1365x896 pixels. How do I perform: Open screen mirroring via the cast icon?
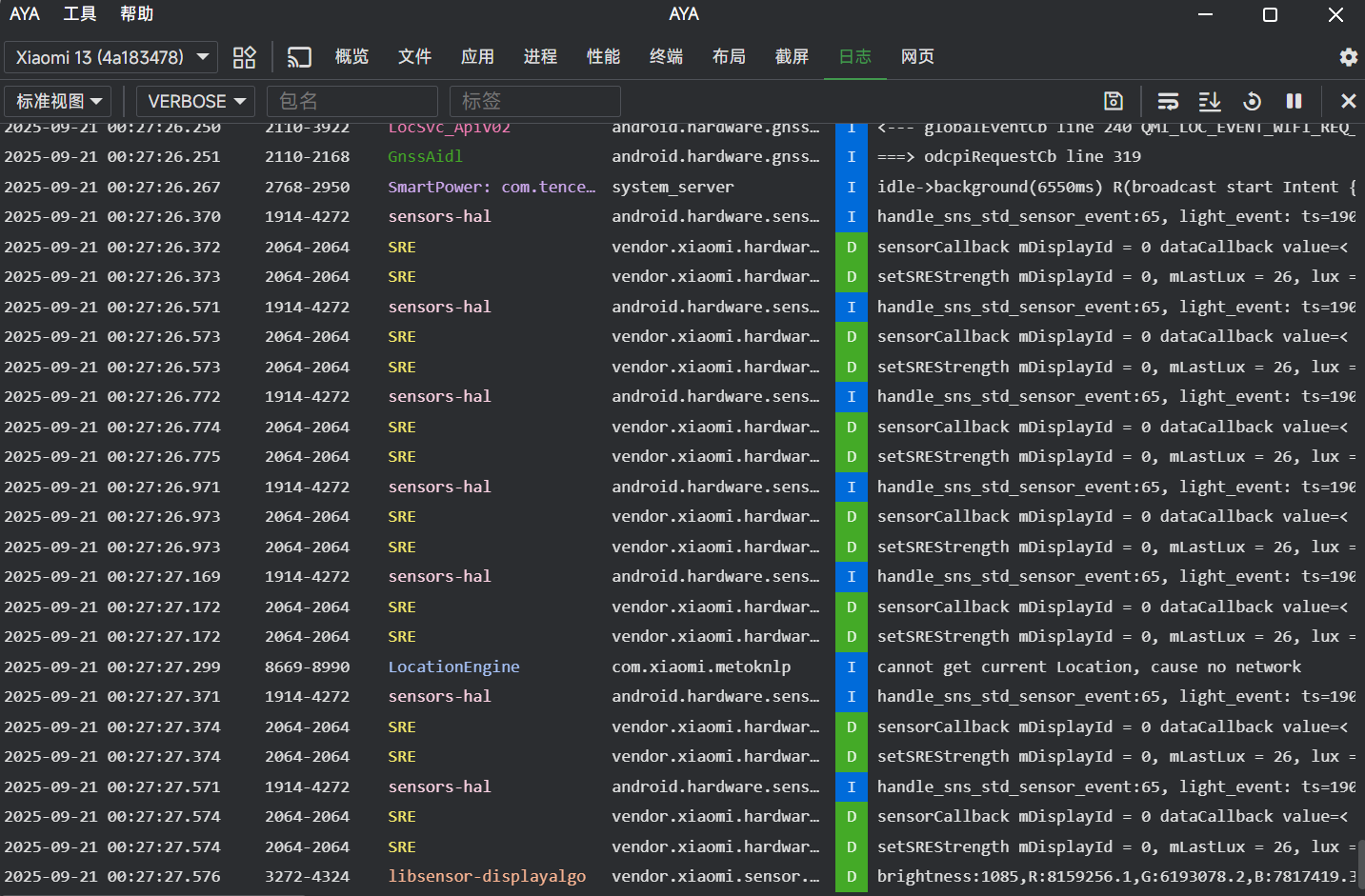[x=299, y=56]
